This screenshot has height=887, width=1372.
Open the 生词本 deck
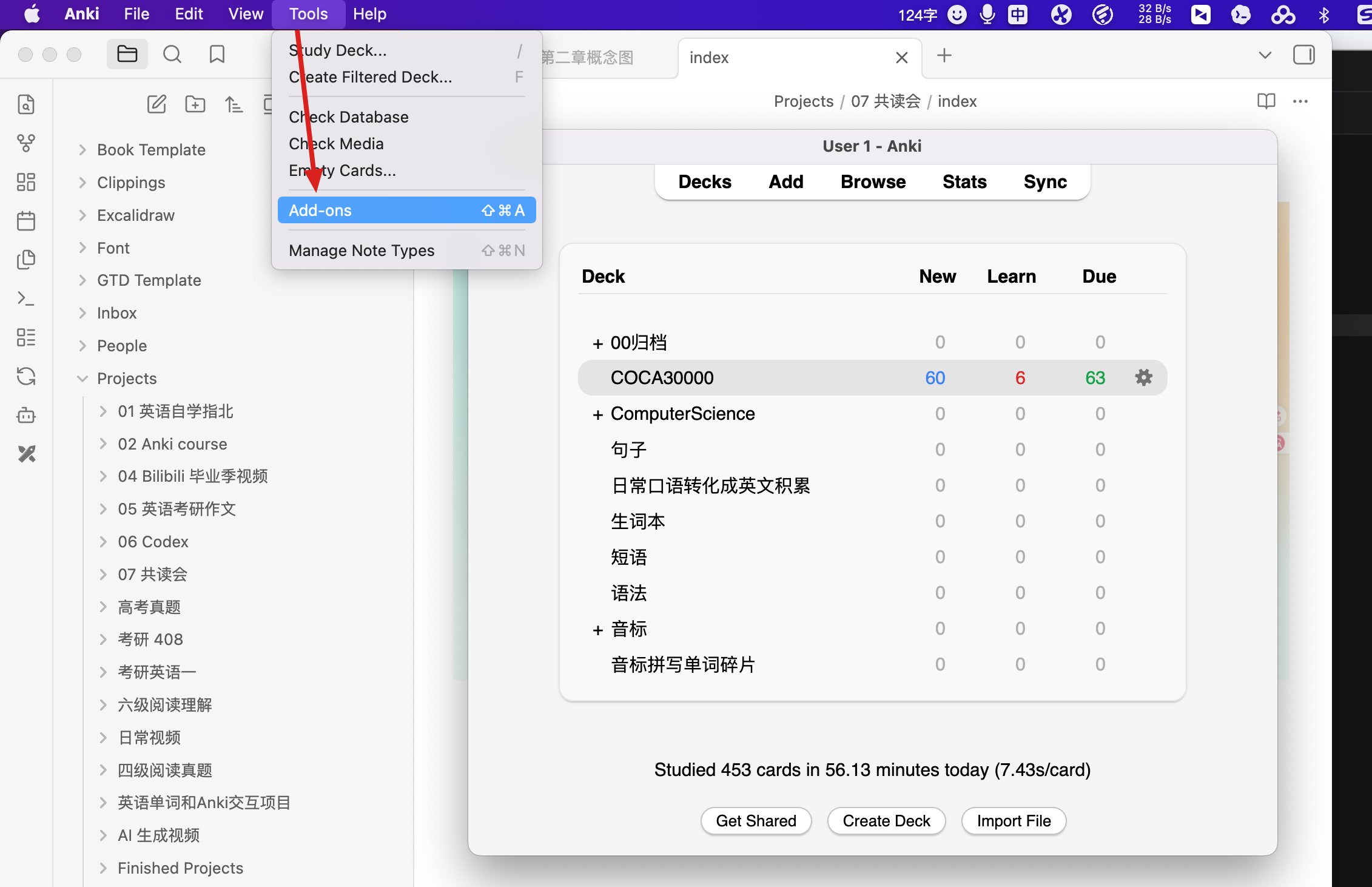click(x=638, y=522)
